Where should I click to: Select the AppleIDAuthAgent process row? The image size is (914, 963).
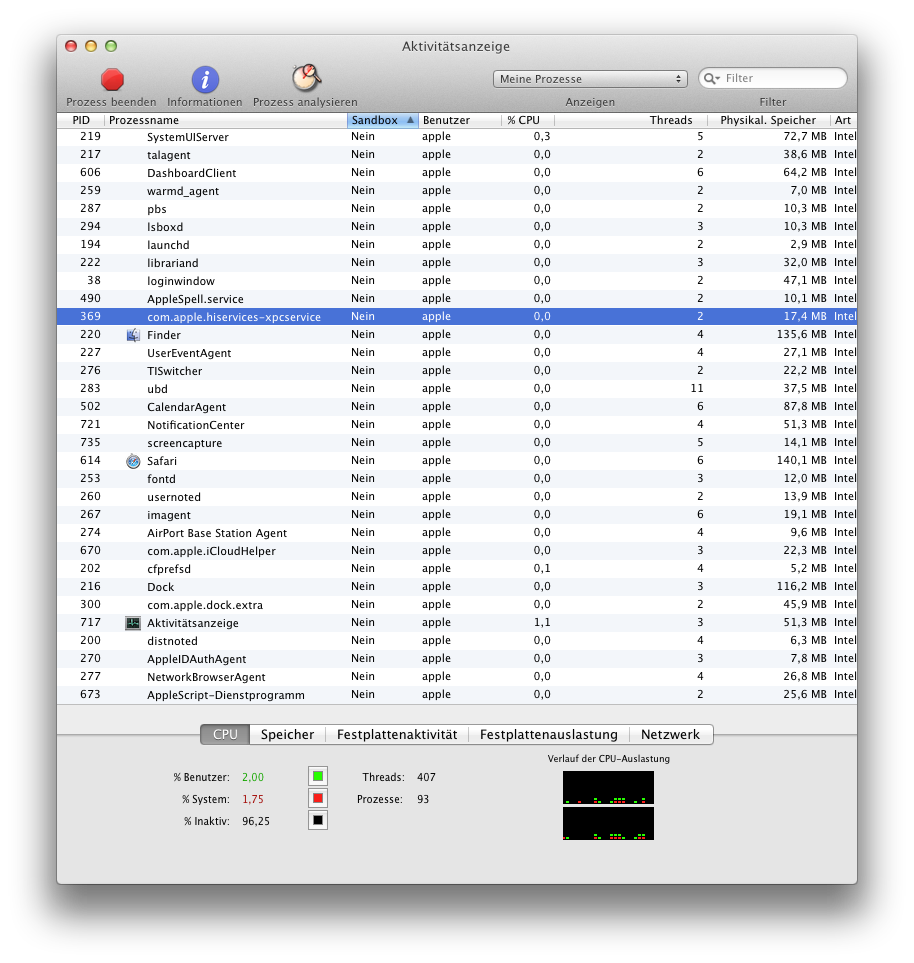point(457,659)
